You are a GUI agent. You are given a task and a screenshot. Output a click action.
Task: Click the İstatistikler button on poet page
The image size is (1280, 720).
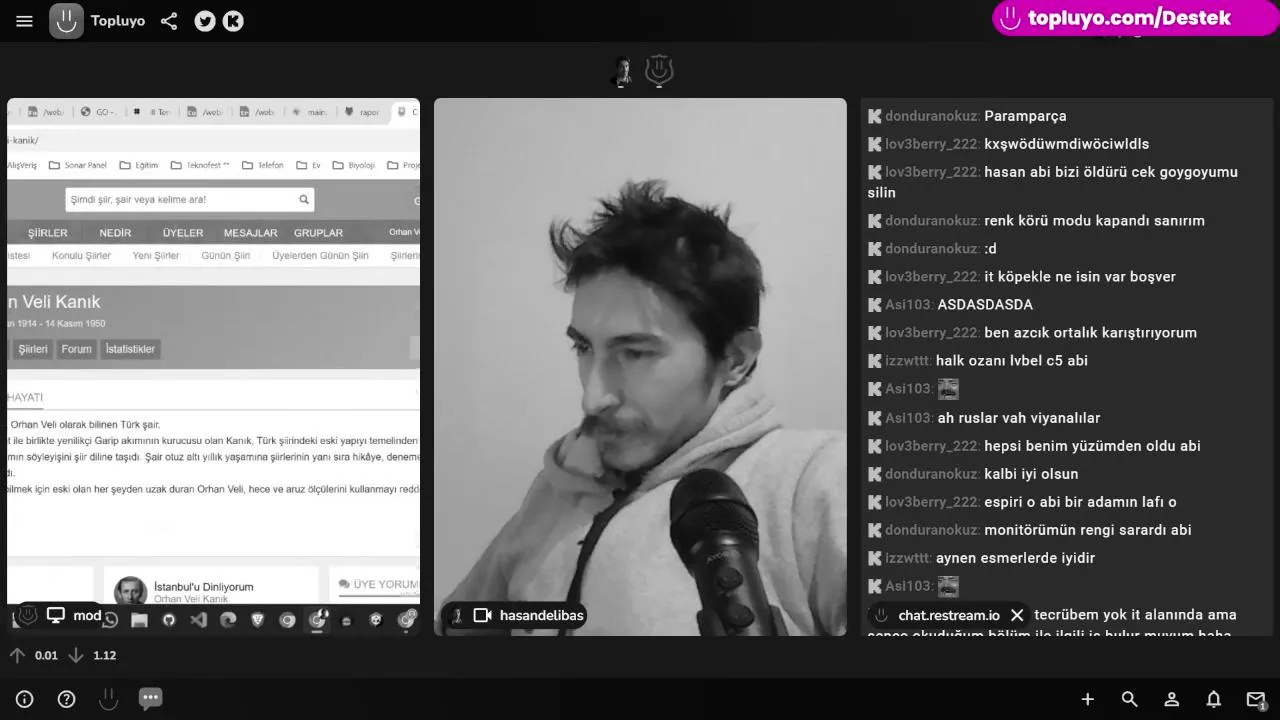[x=130, y=349]
